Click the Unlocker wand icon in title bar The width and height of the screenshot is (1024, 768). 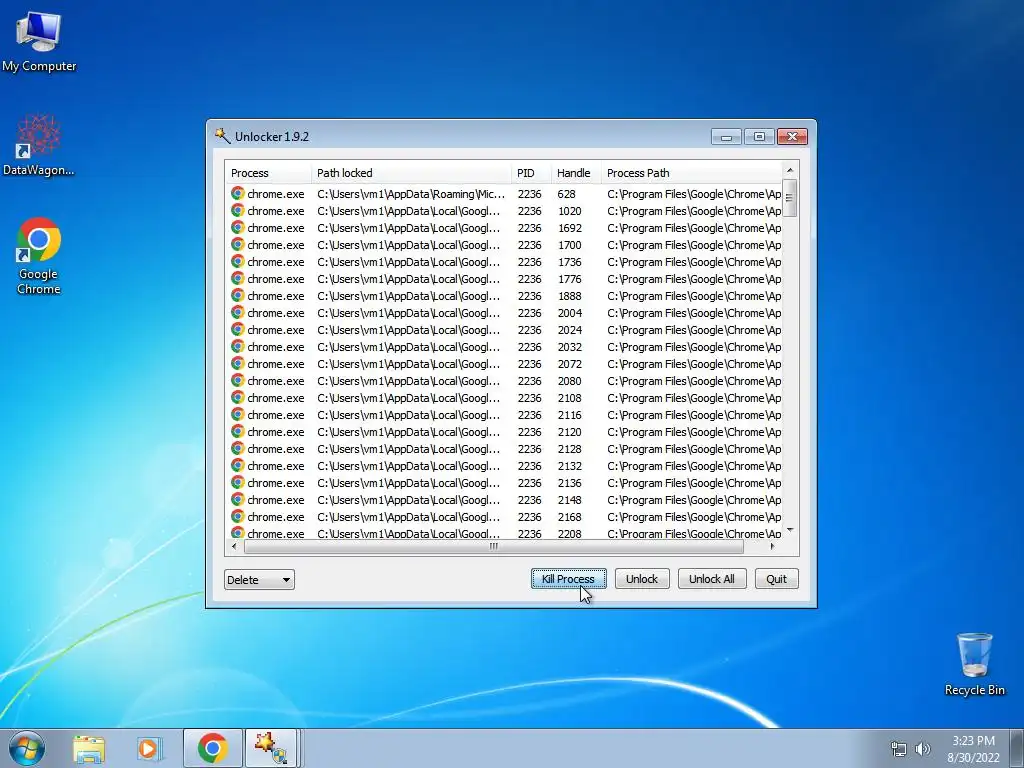[x=223, y=136]
